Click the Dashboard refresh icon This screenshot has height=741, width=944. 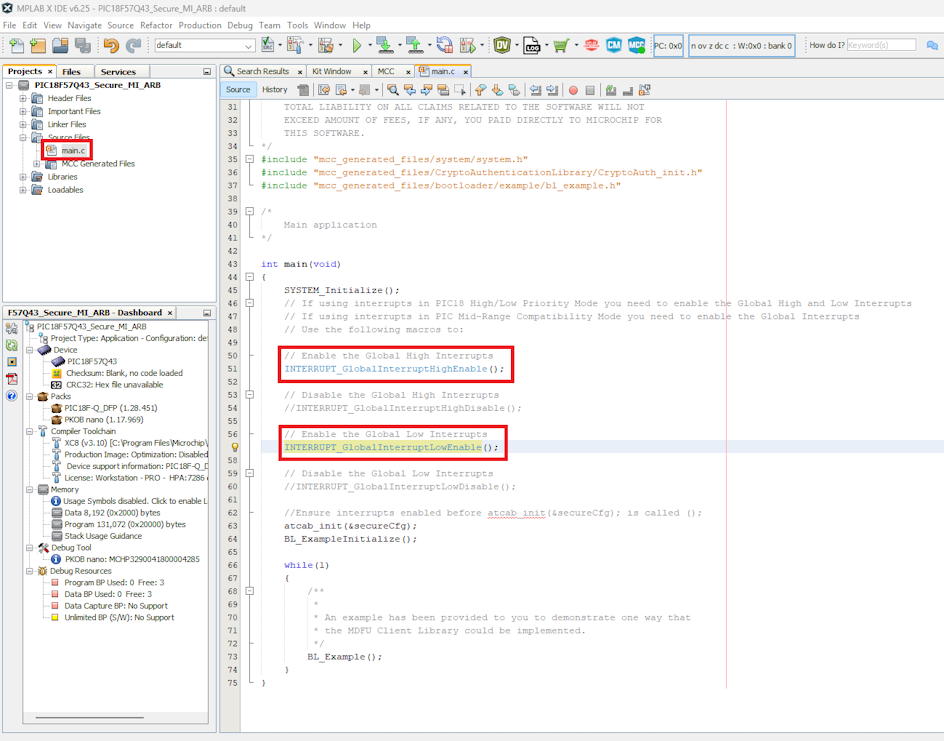pos(12,344)
